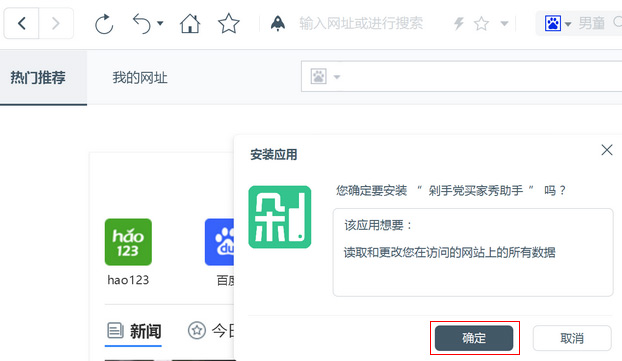
Task: Reload the page with refresh icon
Action: pyautogui.click(x=104, y=24)
